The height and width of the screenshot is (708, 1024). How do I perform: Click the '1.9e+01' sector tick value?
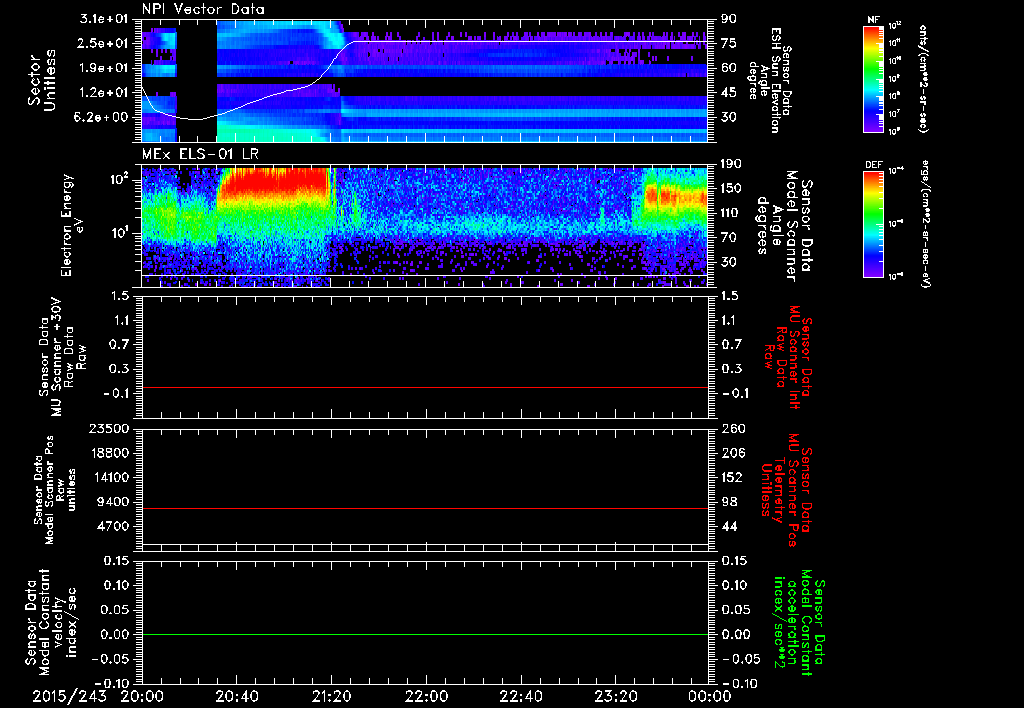pyautogui.click(x=105, y=68)
